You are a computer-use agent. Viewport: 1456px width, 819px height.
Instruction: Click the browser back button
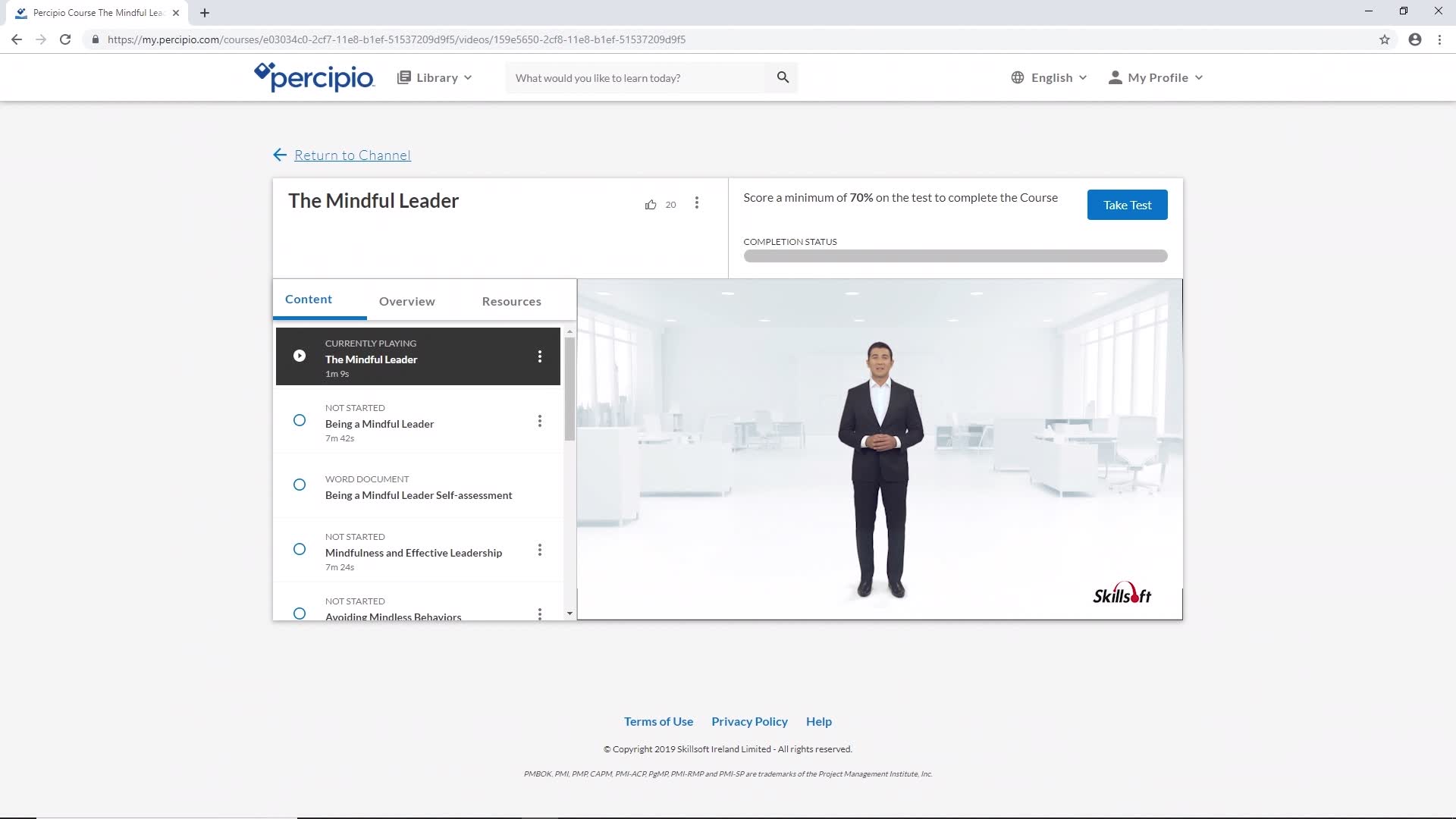tap(17, 39)
